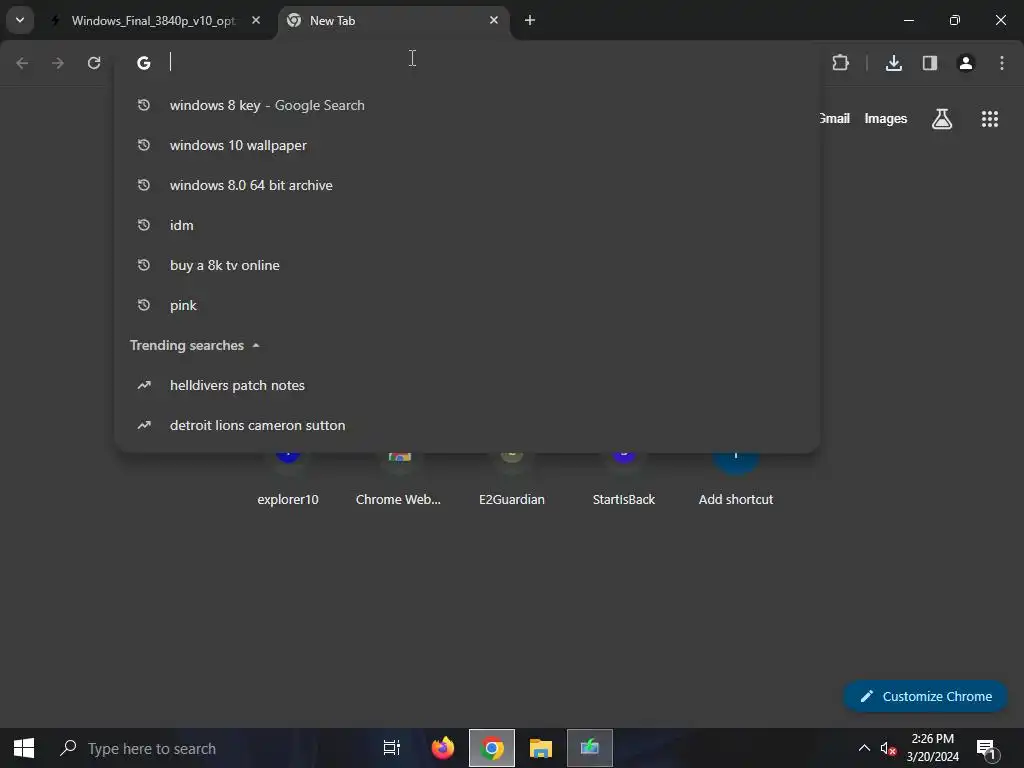
Task: Click the muted volume tray icon
Action: tap(888, 748)
